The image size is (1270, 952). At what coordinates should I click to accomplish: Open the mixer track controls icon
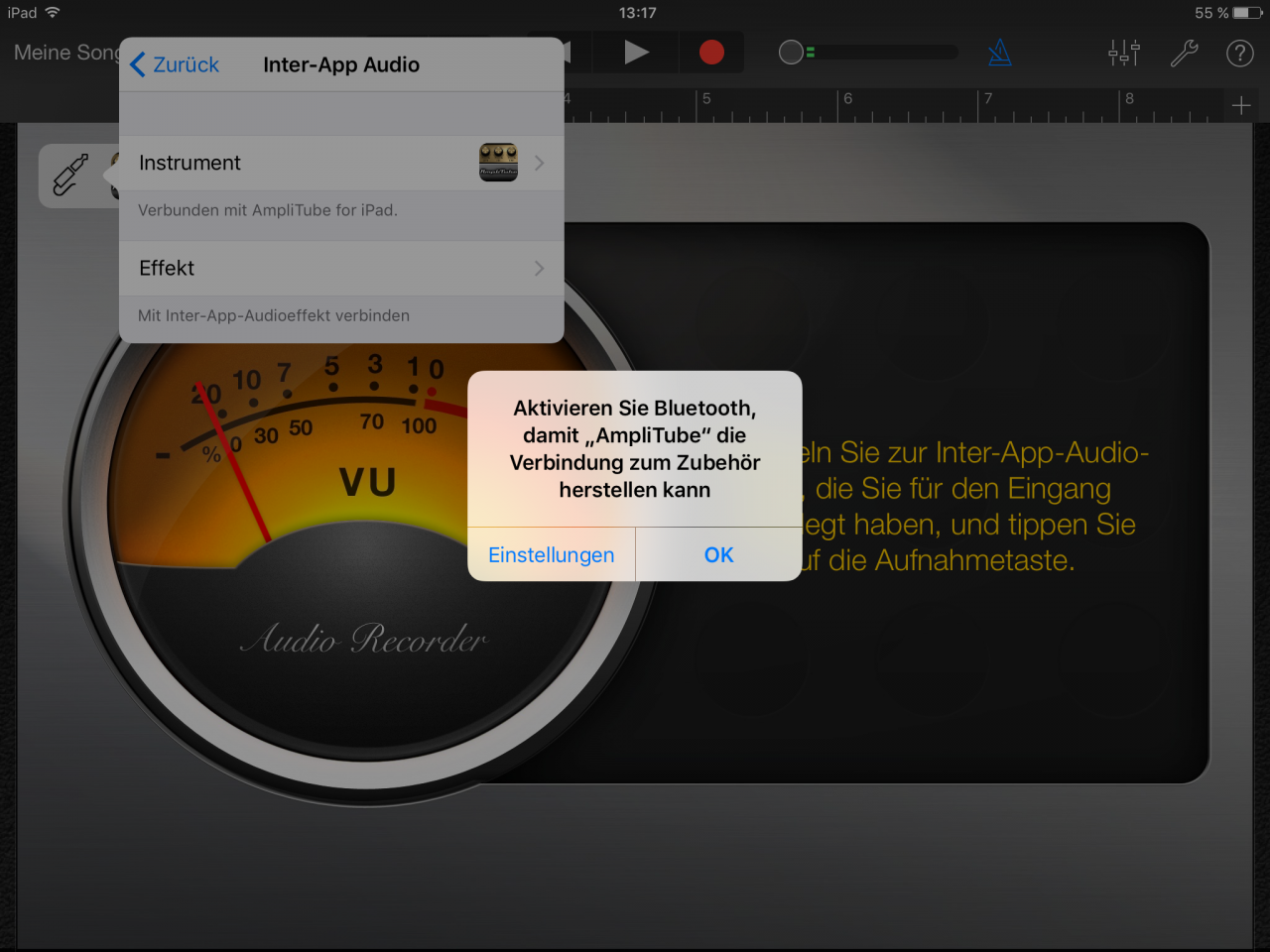[1124, 53]
